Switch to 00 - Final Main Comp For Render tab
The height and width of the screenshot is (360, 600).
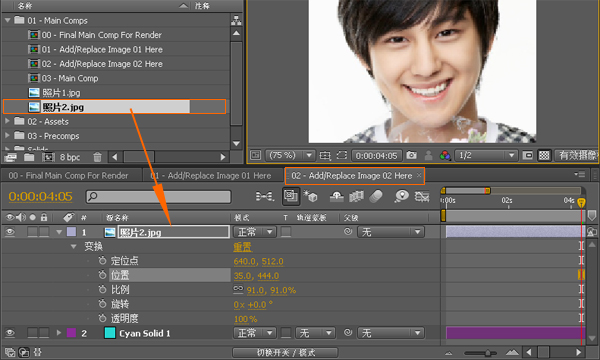pyautogui.click(x=68, y=176)
